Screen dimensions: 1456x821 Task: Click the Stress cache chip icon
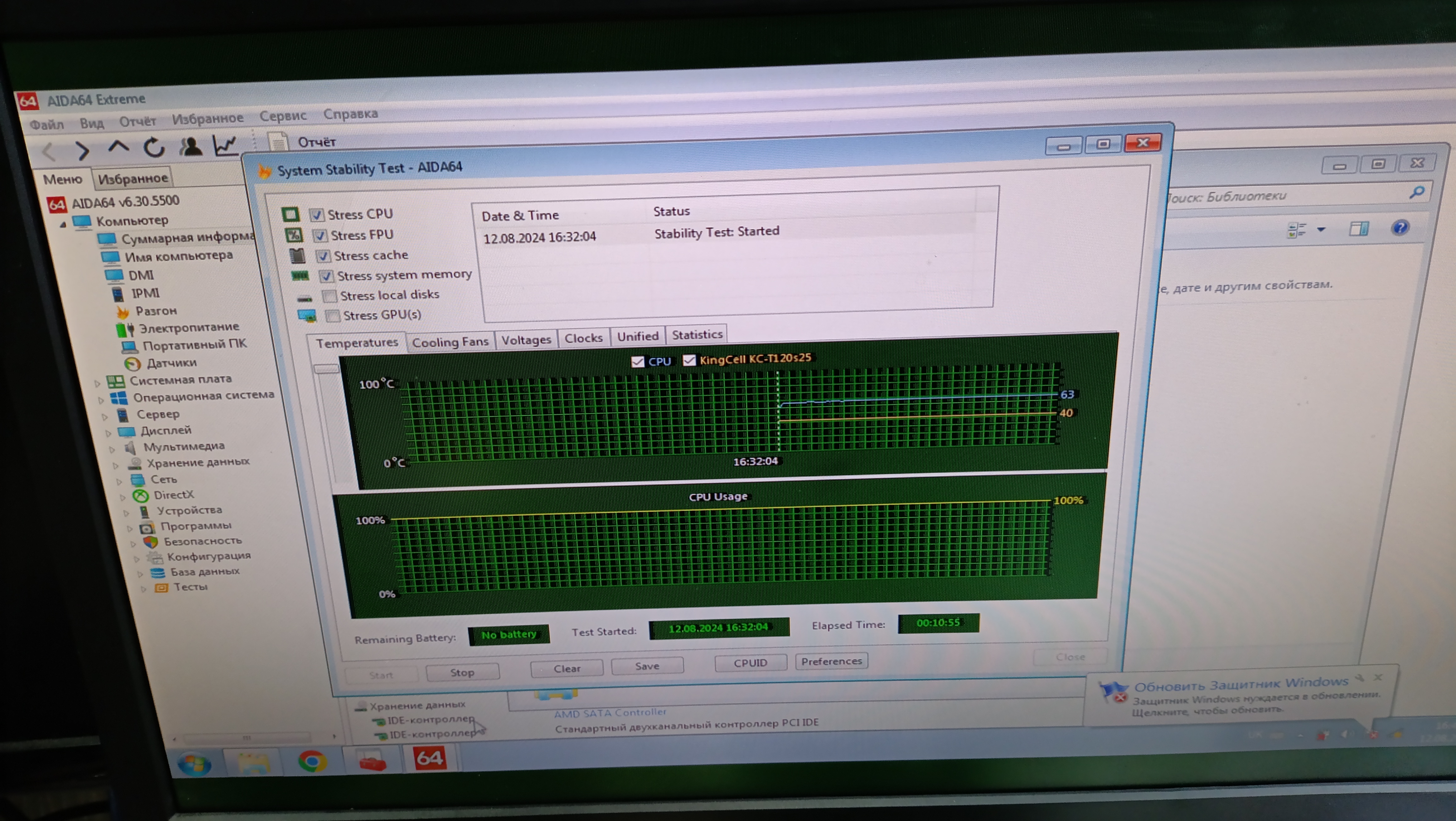point(297,256)
